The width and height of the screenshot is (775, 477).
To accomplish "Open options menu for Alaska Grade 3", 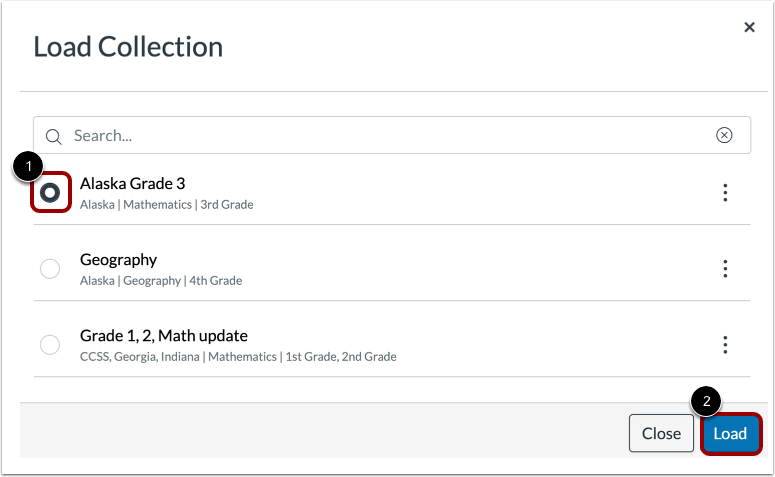I will coord(725,193).
